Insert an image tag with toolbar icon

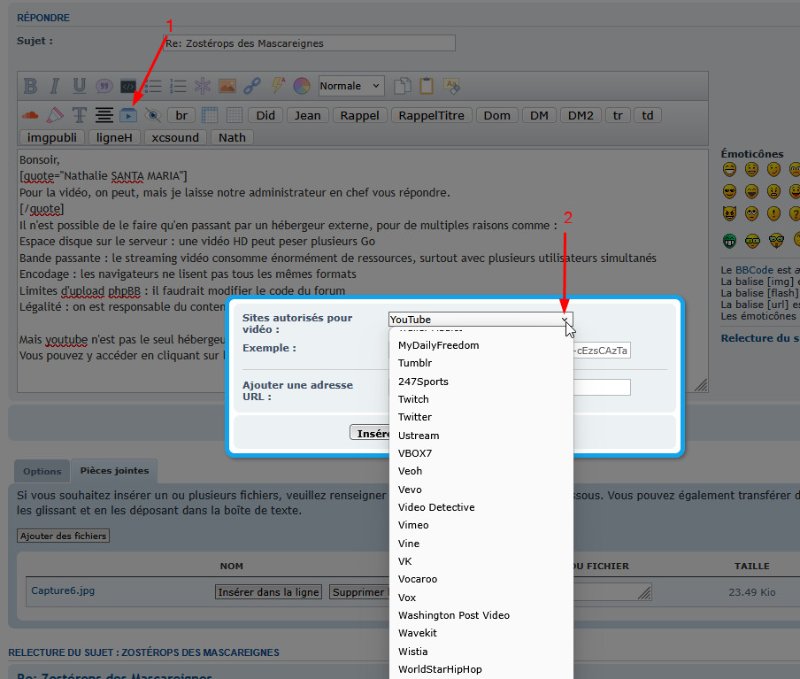(227, 86)
